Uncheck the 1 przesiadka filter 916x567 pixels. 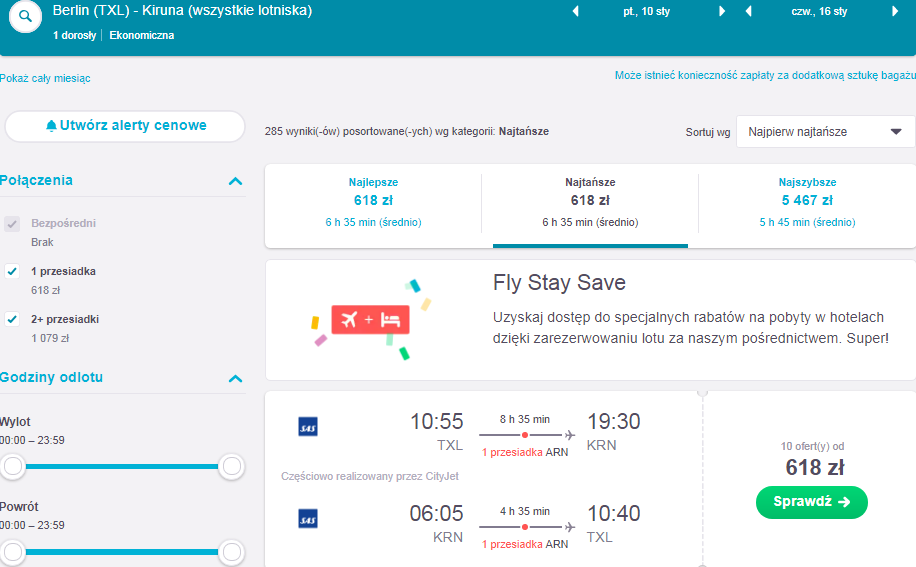[x=12, y=271]
